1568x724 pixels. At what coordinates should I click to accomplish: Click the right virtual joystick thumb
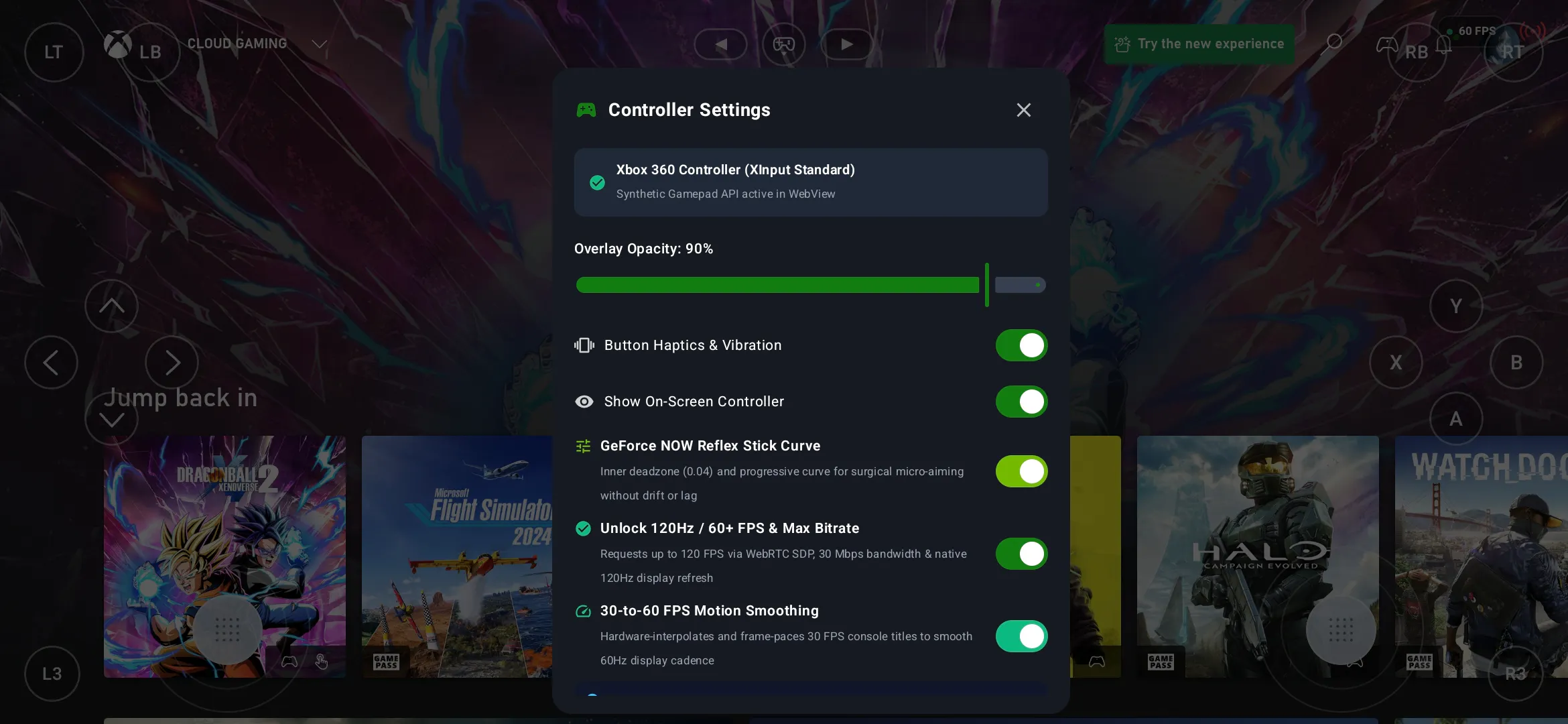pos(1341,630)
